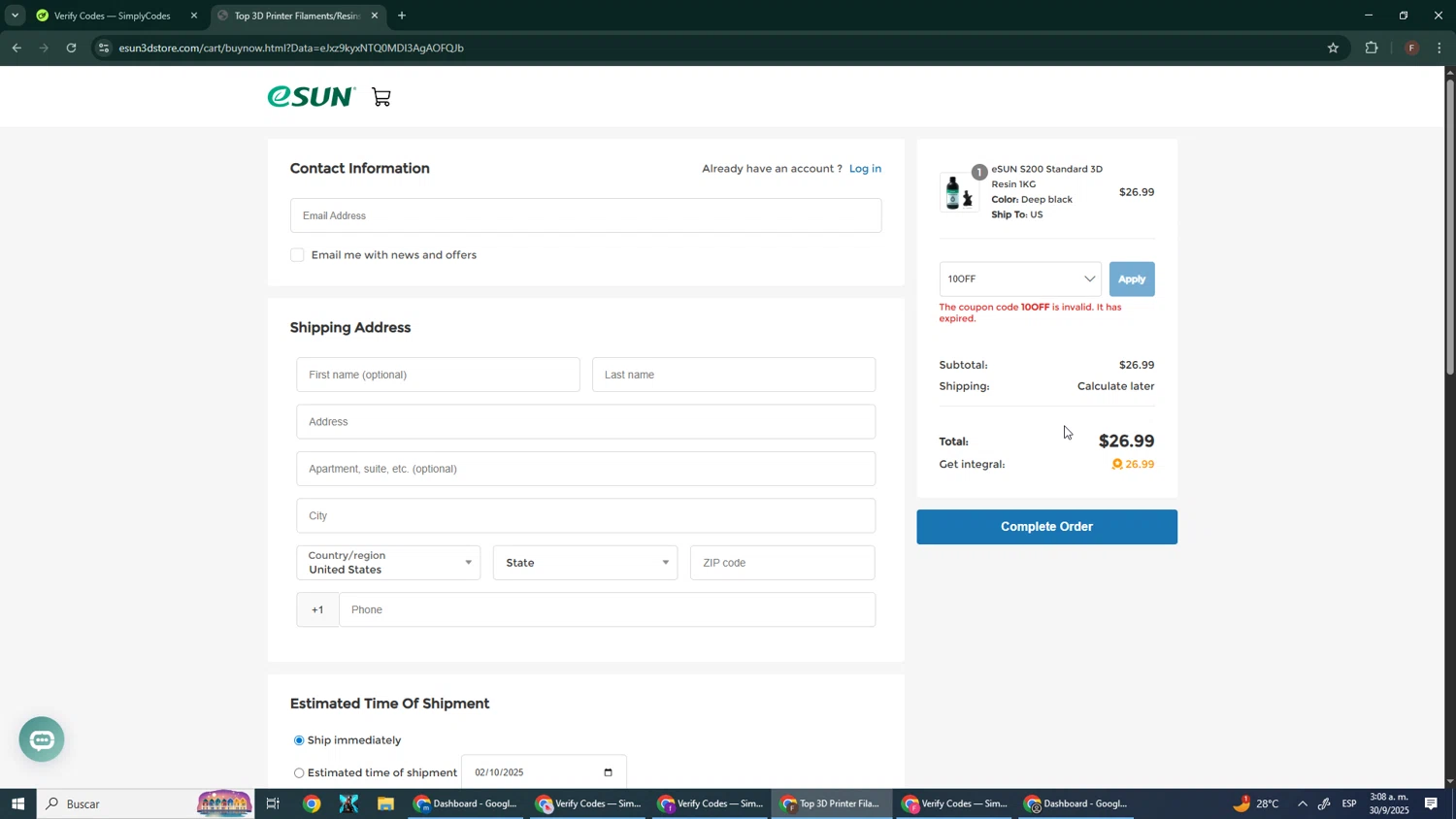
Task: Apply the coupon code
Action: point(1132,279)
